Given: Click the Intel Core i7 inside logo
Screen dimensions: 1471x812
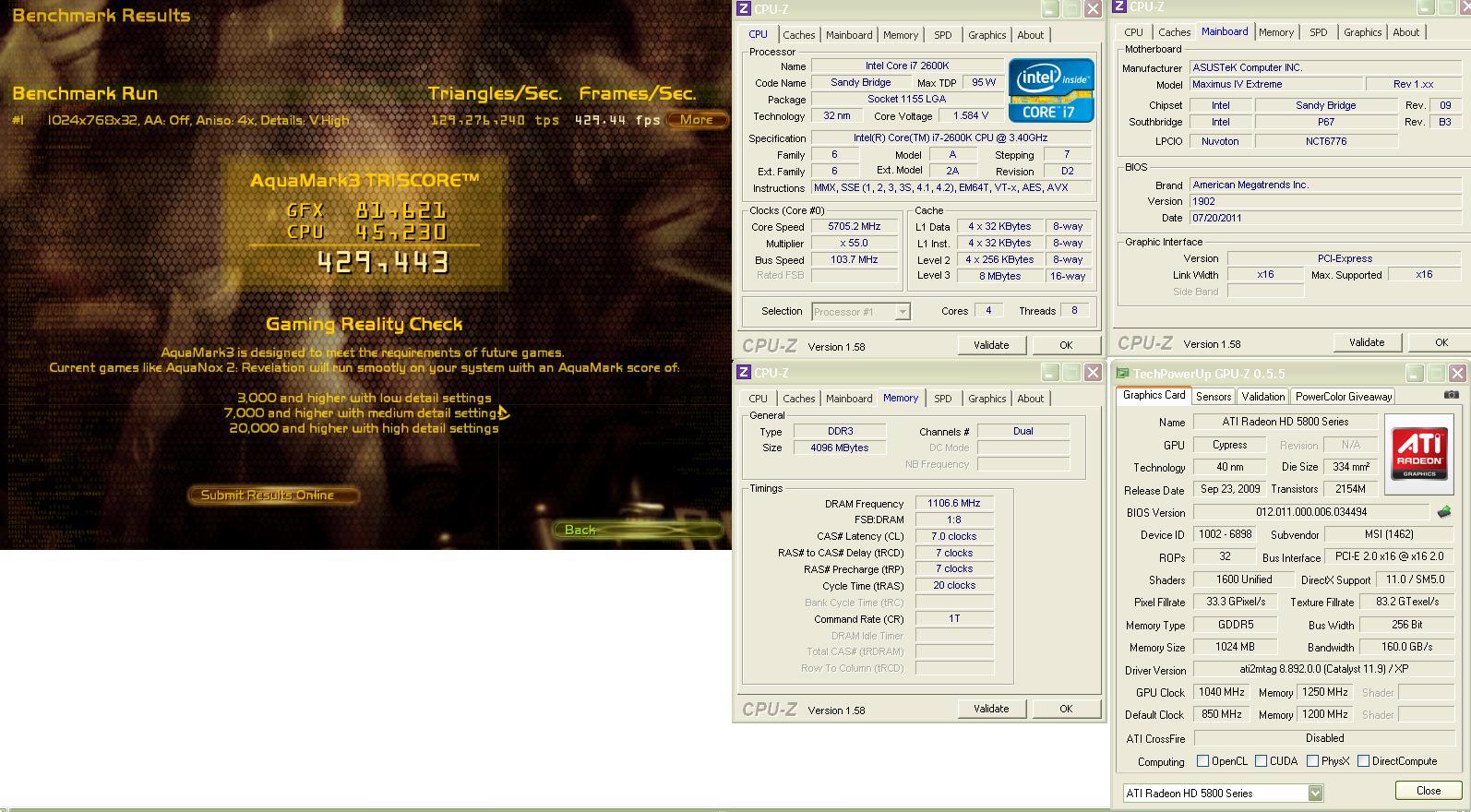Looking at the screenshot, I should (x=1051, y=90).
